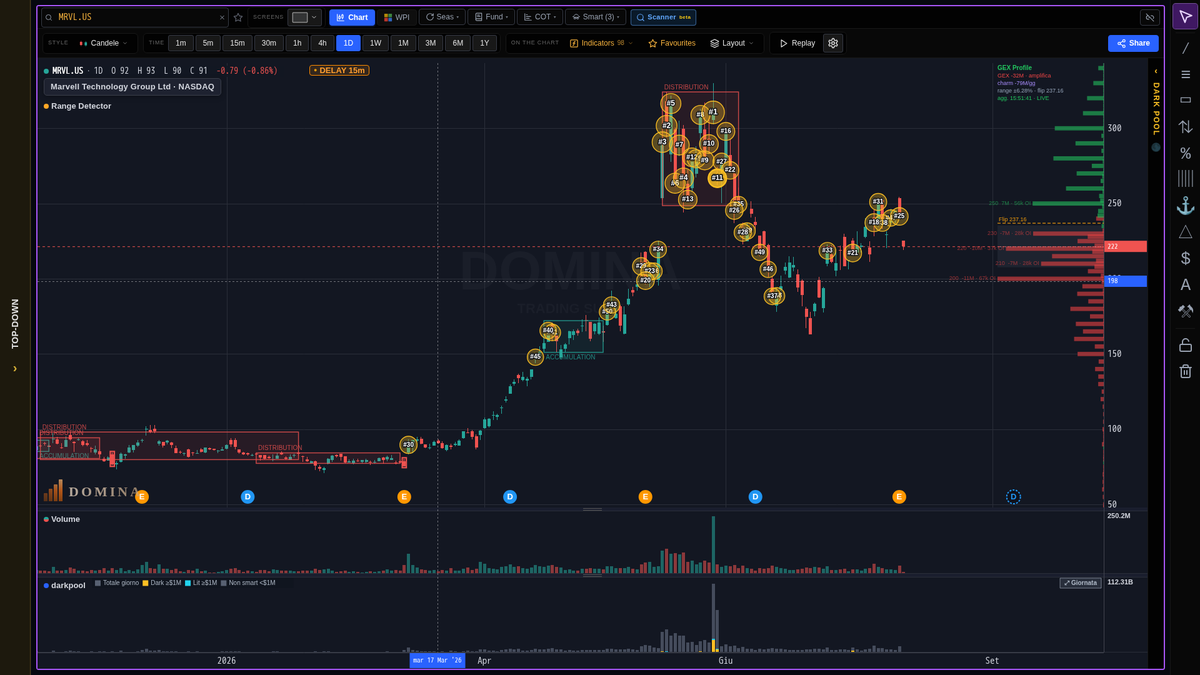The height and width of the screenshot is (675, 1200).
Task: Select the vertical bars tool
Action: click(x=1185, y=179)
